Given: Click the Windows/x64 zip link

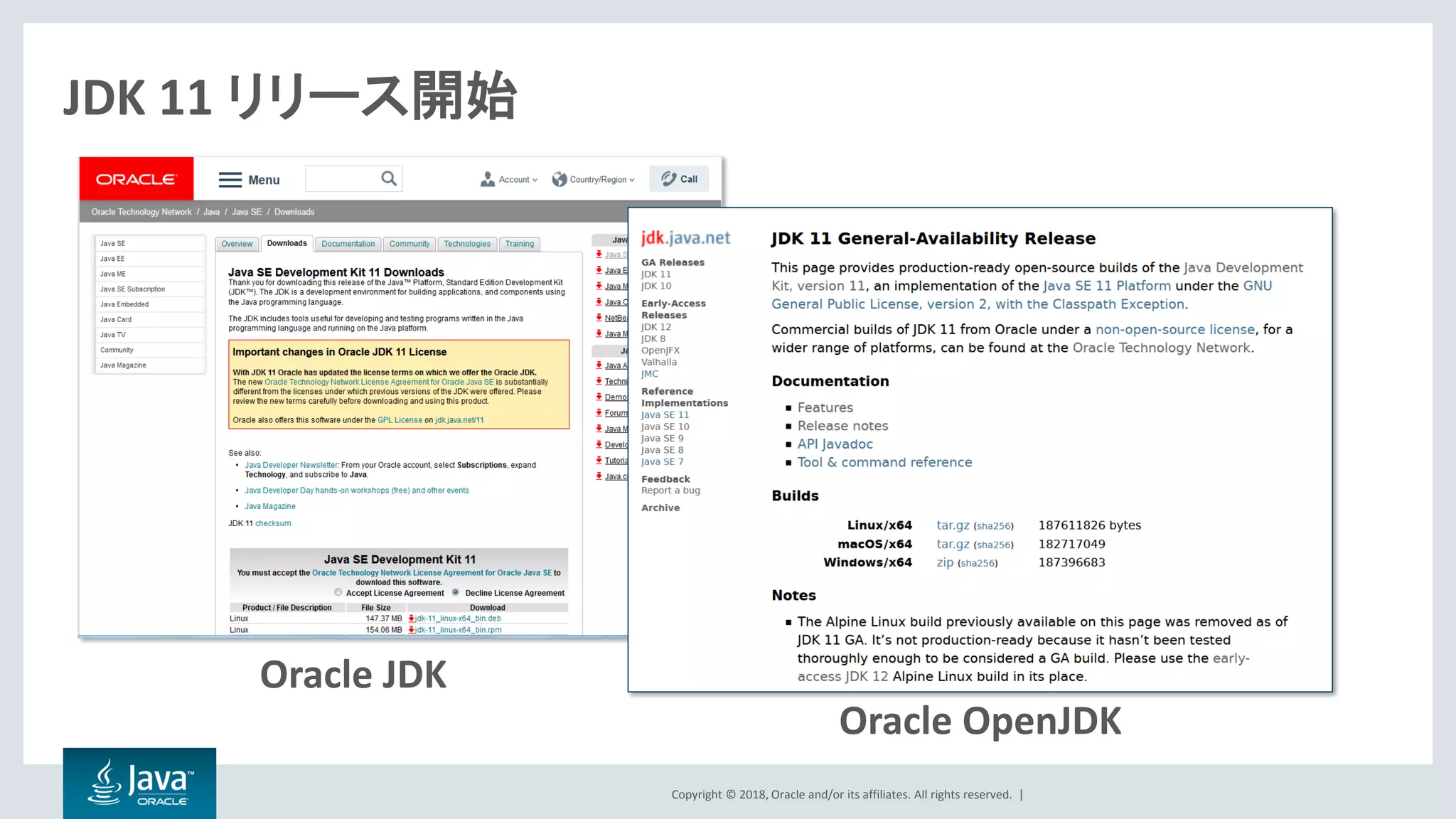Looking at the screenshot, I should pos(945,562).
